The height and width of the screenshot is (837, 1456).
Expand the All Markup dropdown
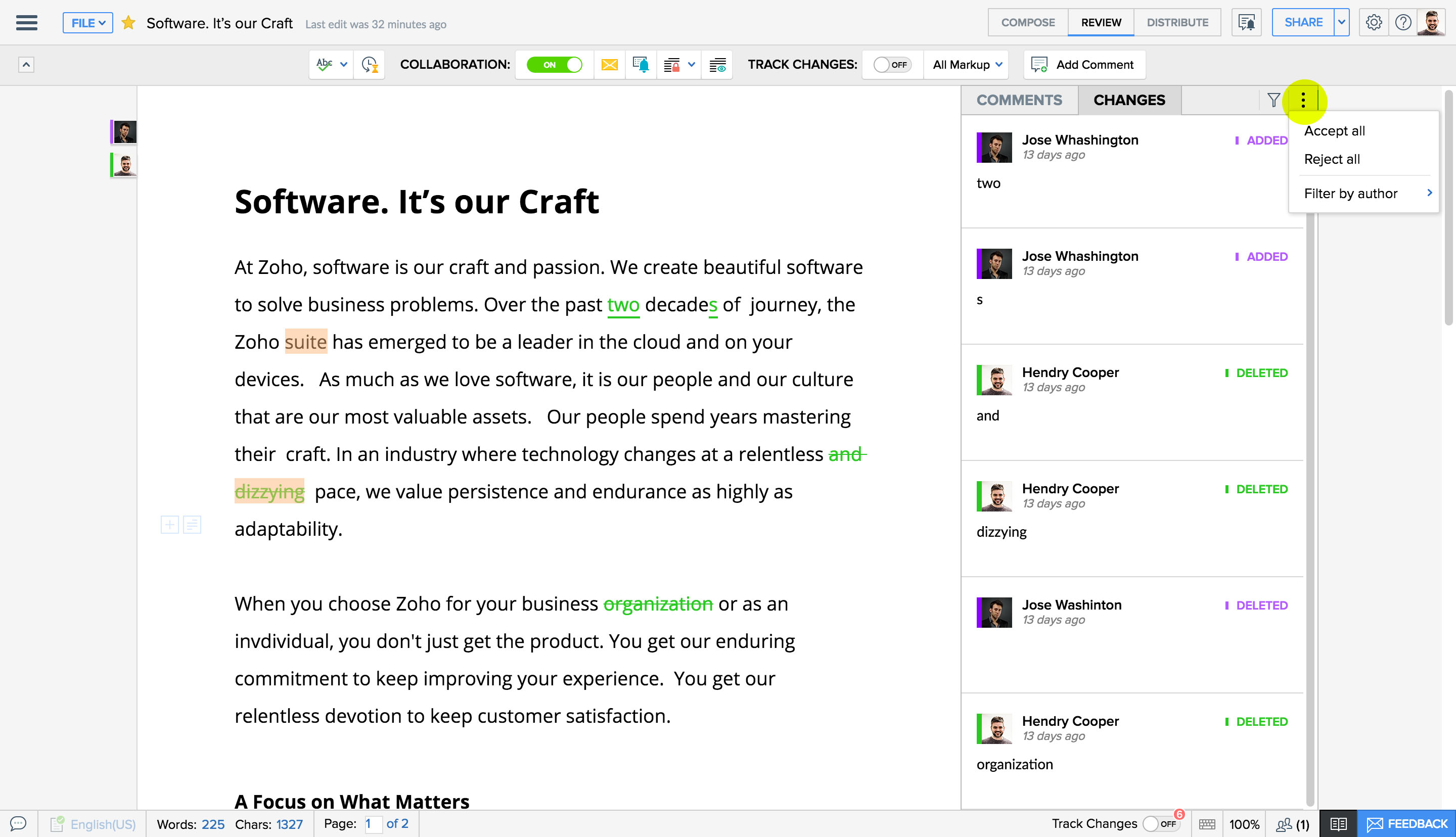pyautogui.click(x=967, y=64)
